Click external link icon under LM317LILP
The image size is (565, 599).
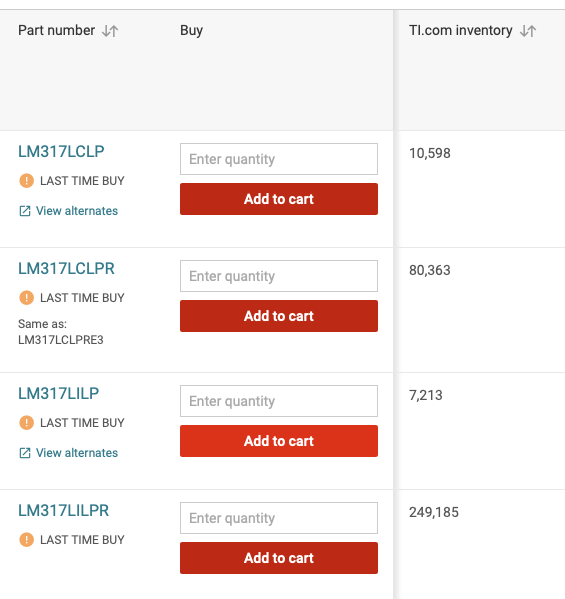pyautogui.click(x=25, y=453)
